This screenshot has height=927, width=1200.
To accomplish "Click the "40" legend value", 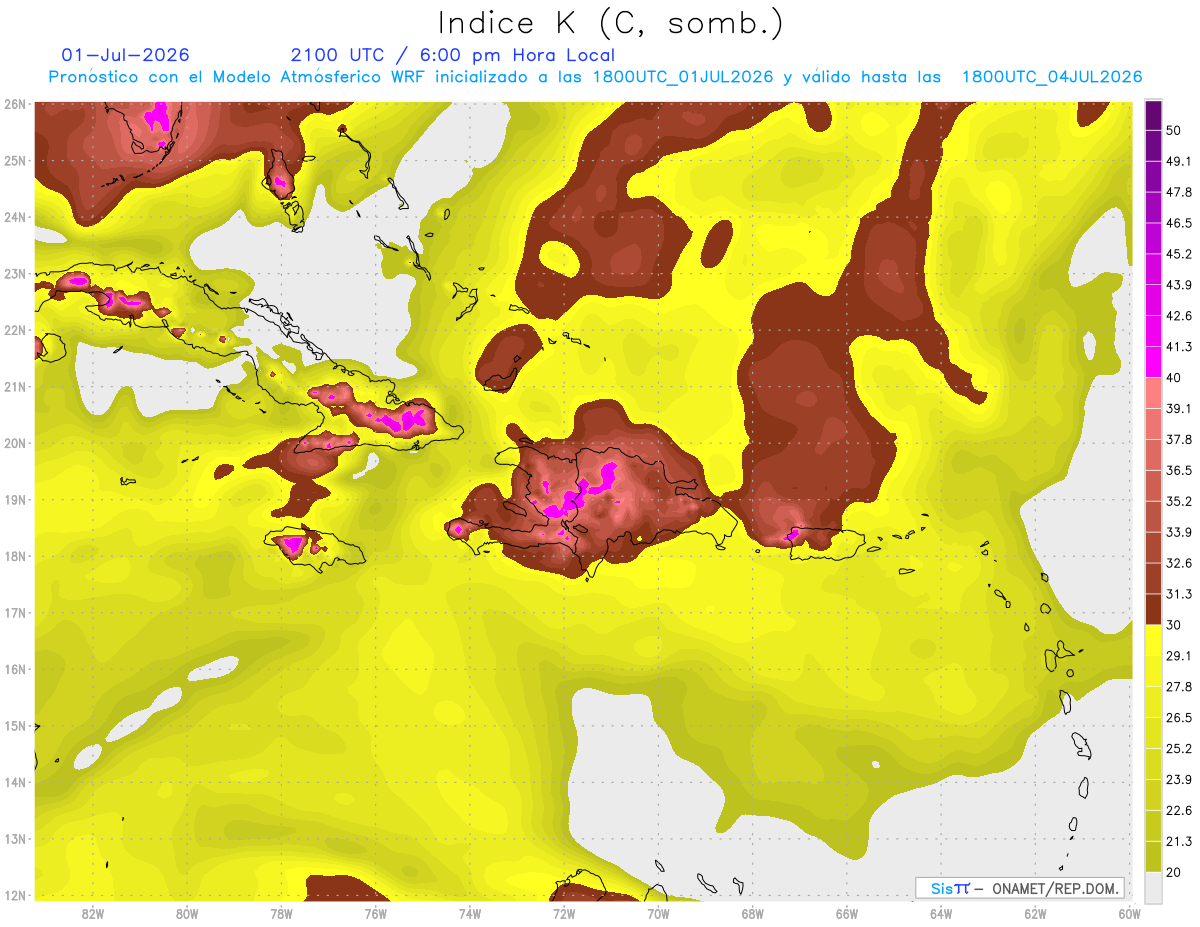I will (1174, 378).
